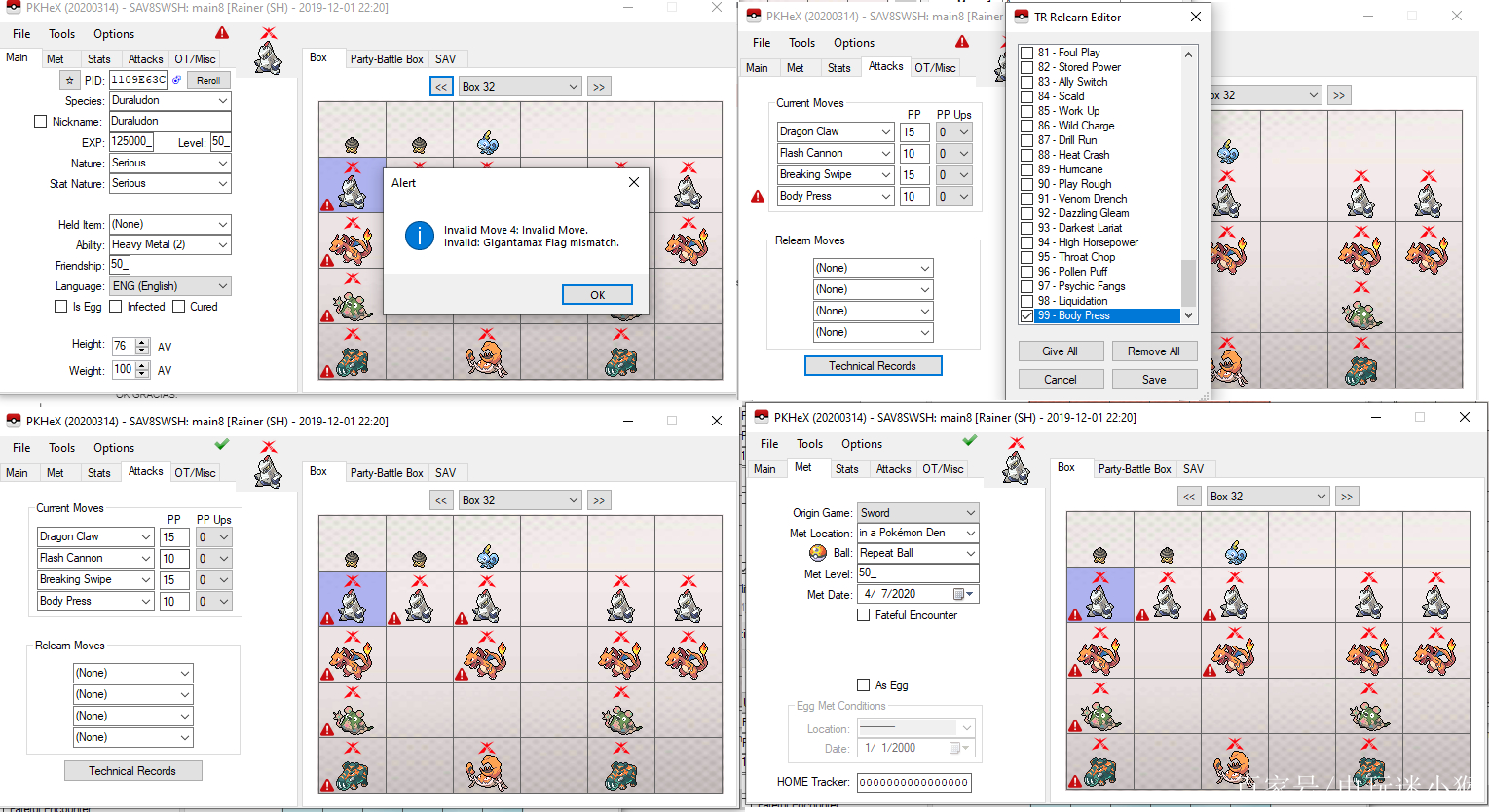Viewport: 1490px width, 812px height.
Task: Enable the Fateful Encounter checkbox
Action: coord(863,615)
